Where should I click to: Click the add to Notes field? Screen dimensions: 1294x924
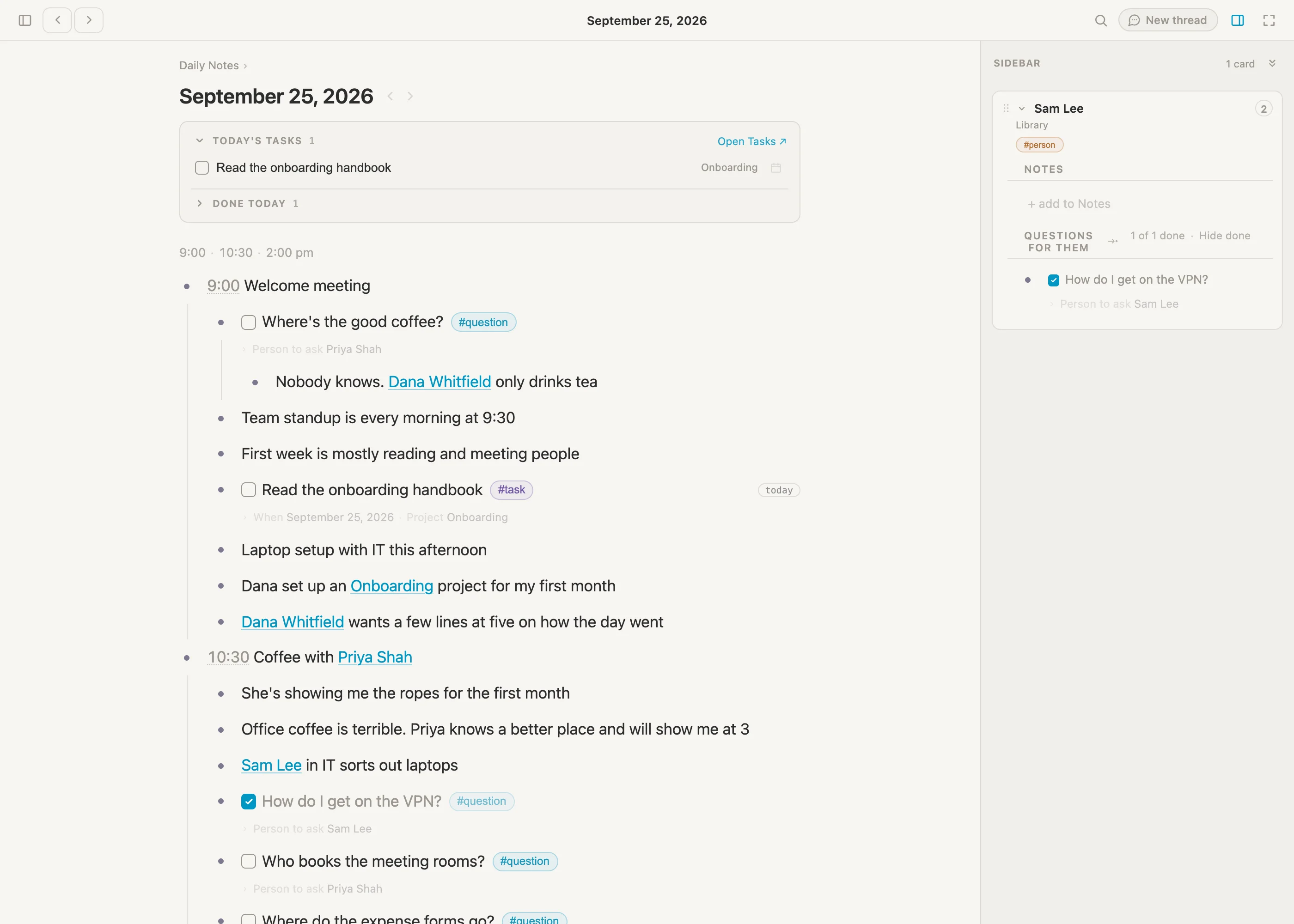tap(1068, 204)
